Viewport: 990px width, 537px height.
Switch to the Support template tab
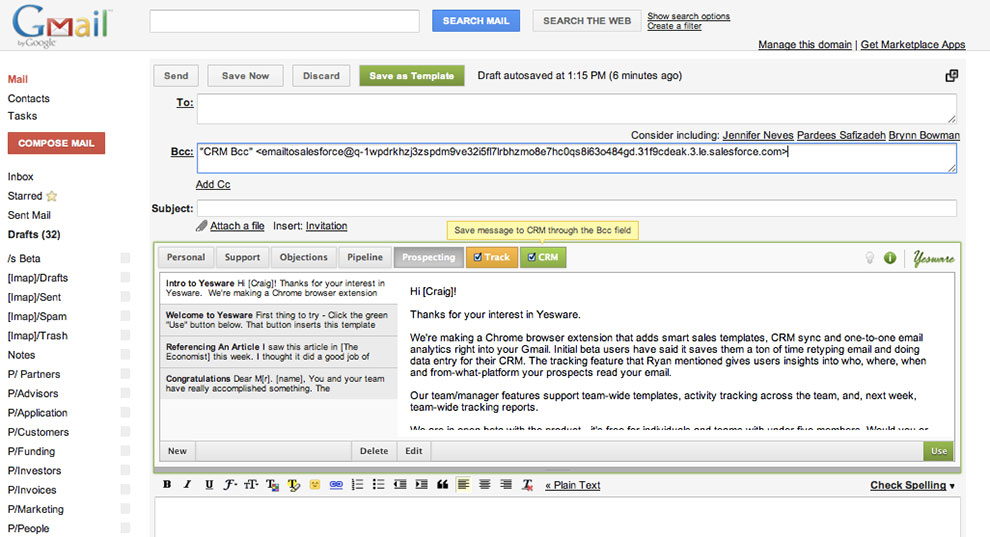[x=242, y=257]
